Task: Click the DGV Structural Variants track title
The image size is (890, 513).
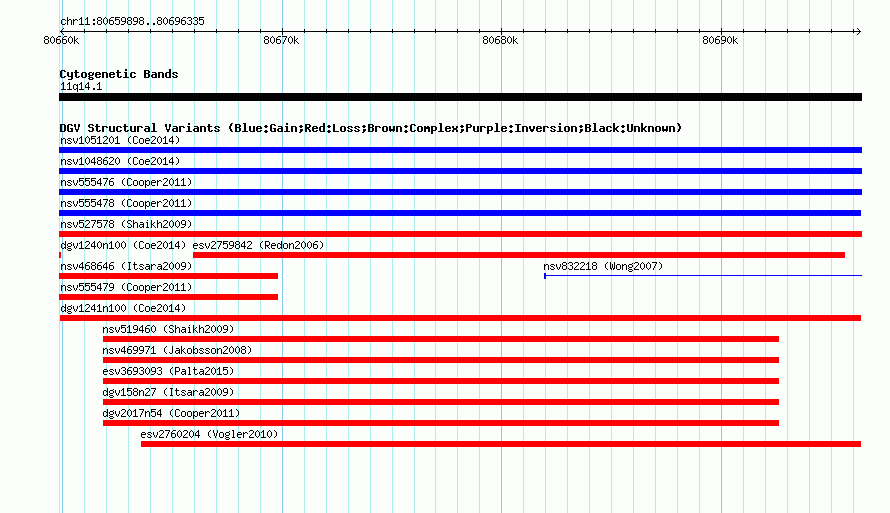Action: [x=371, y=128]
